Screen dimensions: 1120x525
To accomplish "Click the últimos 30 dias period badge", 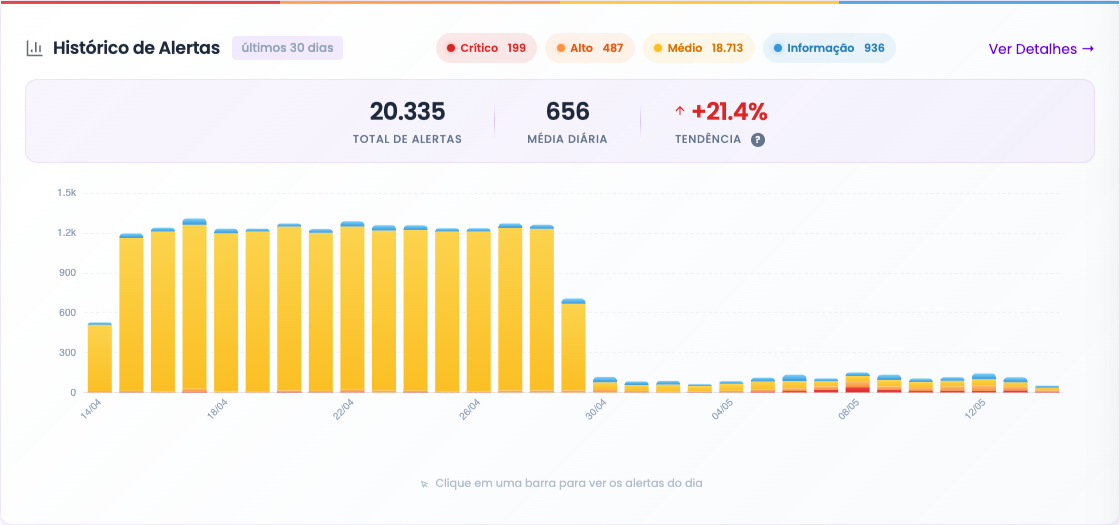I will pos(287,49).
